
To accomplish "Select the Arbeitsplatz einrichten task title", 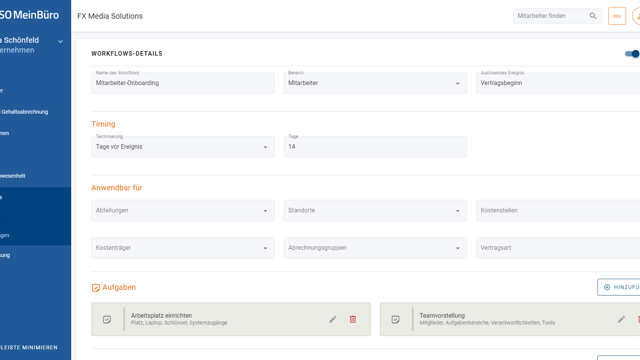I will (161, 315).
